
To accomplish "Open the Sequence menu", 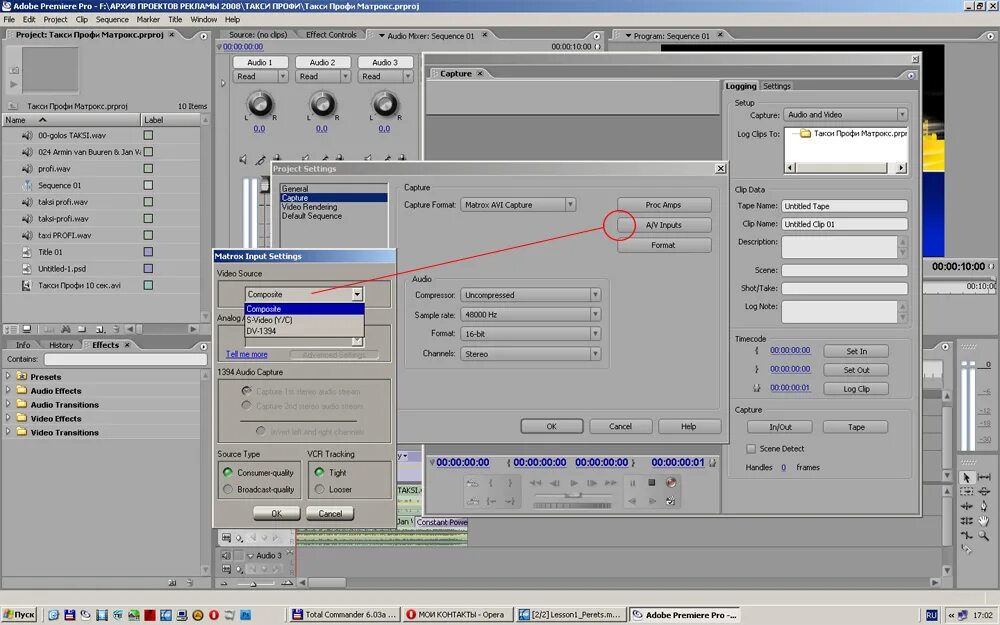I will (x=112, y=19).
